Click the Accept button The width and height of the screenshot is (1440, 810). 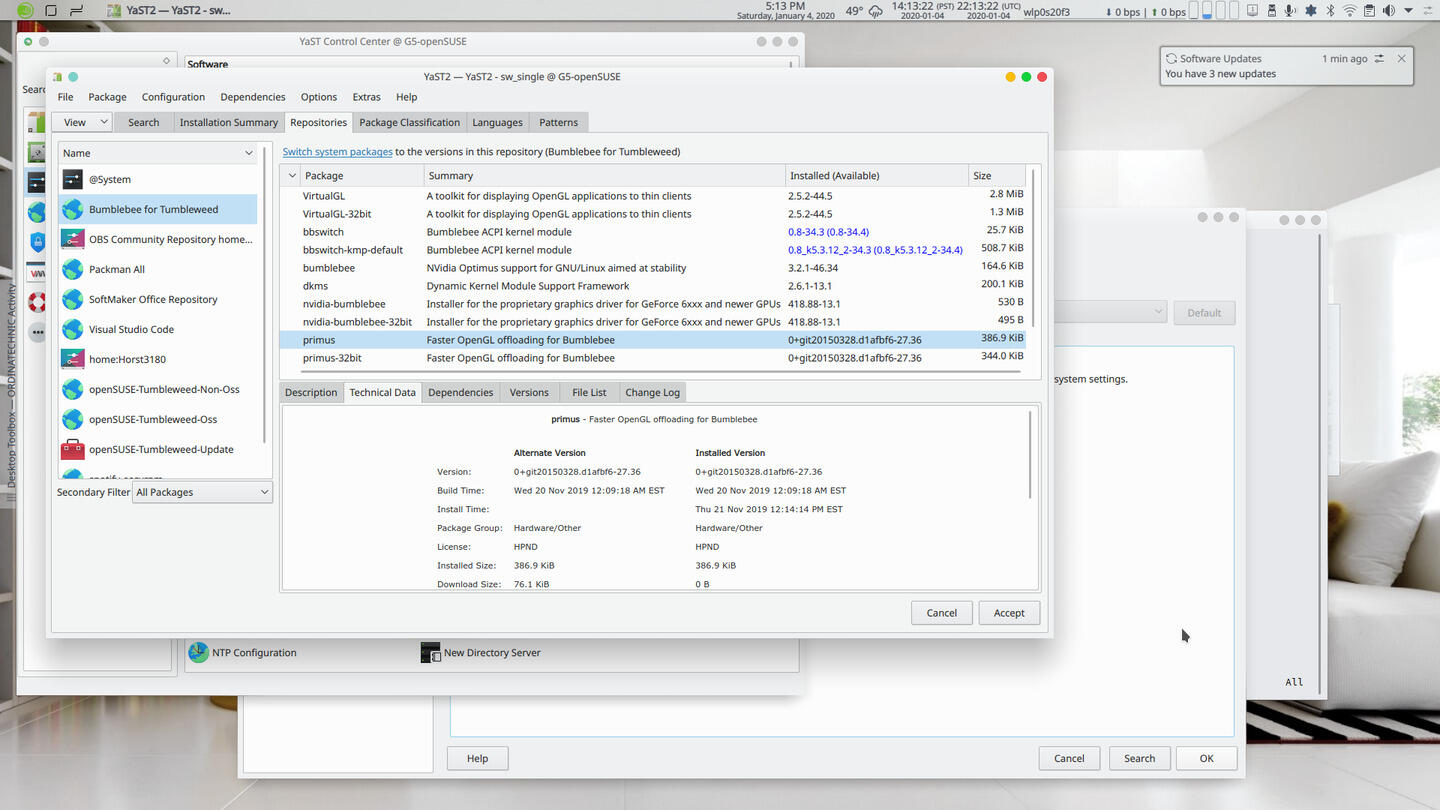[1009, 613]
